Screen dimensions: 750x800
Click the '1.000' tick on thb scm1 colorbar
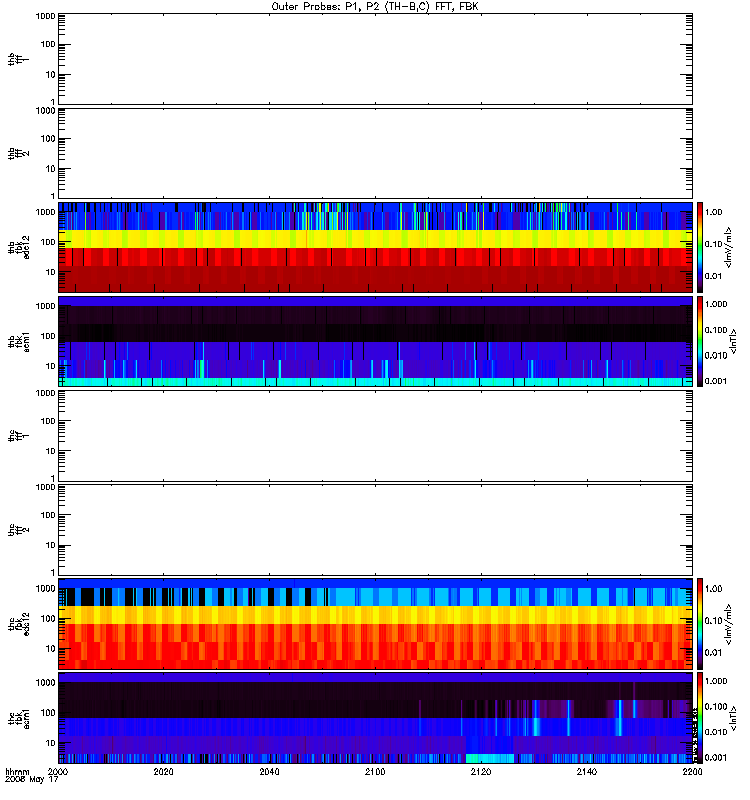pos(716,304)
